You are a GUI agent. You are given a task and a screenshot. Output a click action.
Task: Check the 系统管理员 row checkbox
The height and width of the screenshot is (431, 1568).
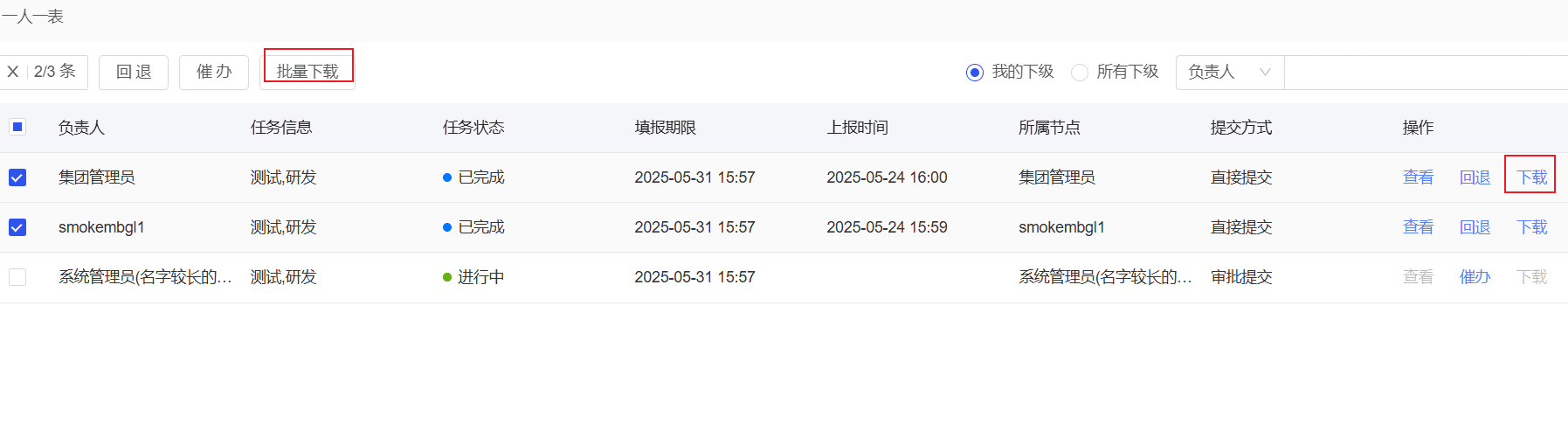[x=17, y=277]
